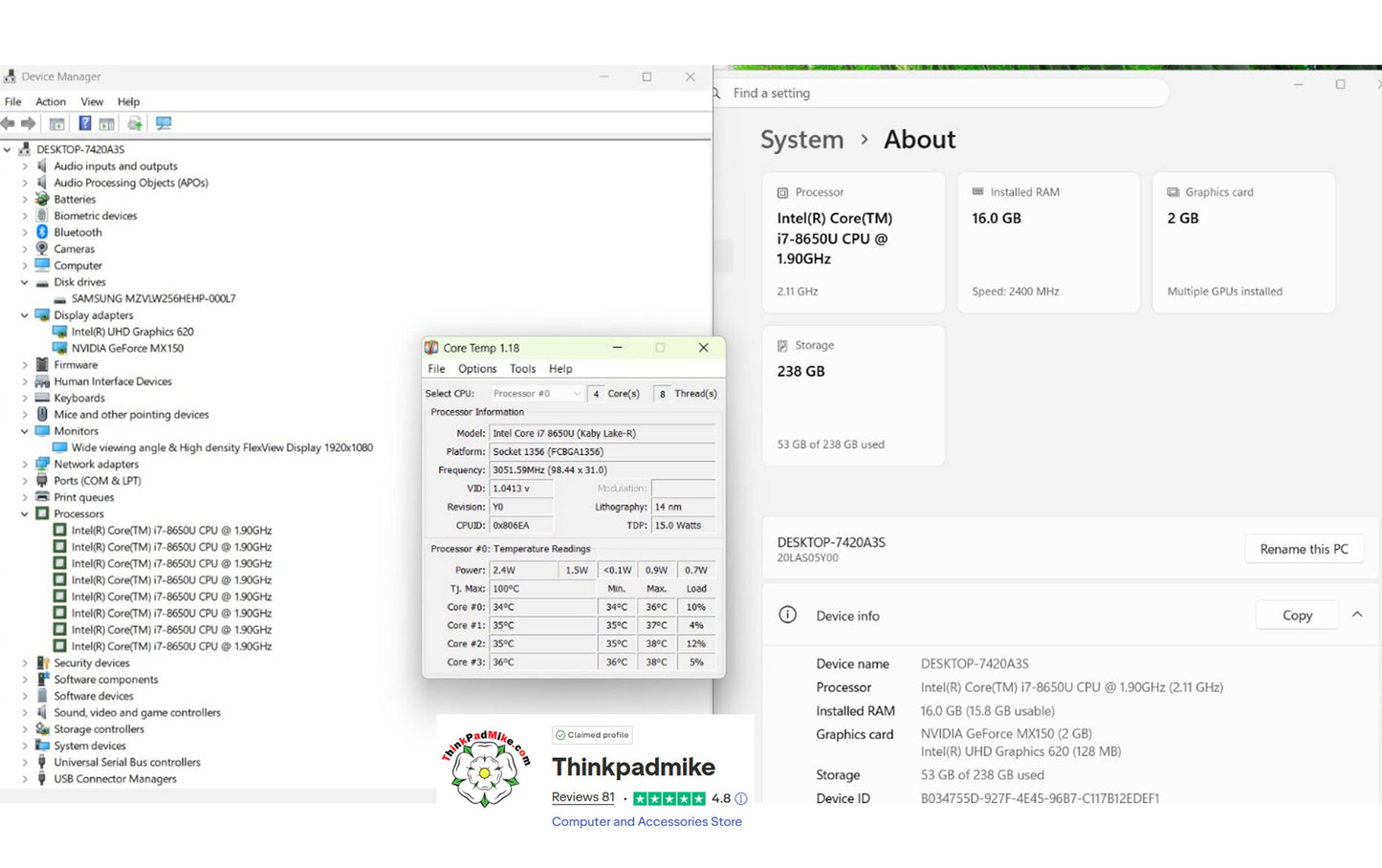The width and height of the screenshot is (1382, 868).
Task: Click the Back arrow in Device Manager toolbar
Action: coord(9,123)
